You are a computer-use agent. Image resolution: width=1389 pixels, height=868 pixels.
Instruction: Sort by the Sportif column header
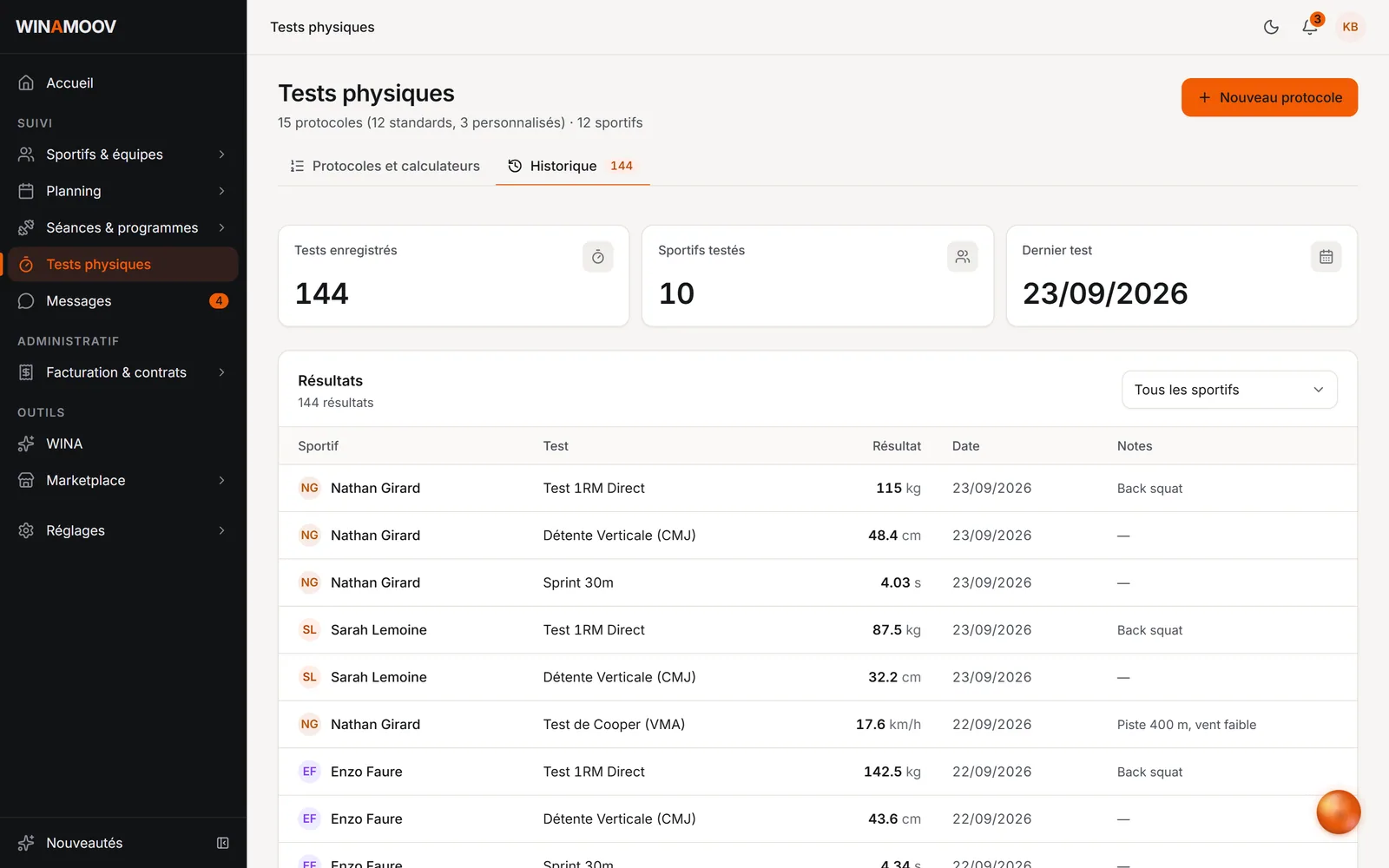tap(318, 446)
